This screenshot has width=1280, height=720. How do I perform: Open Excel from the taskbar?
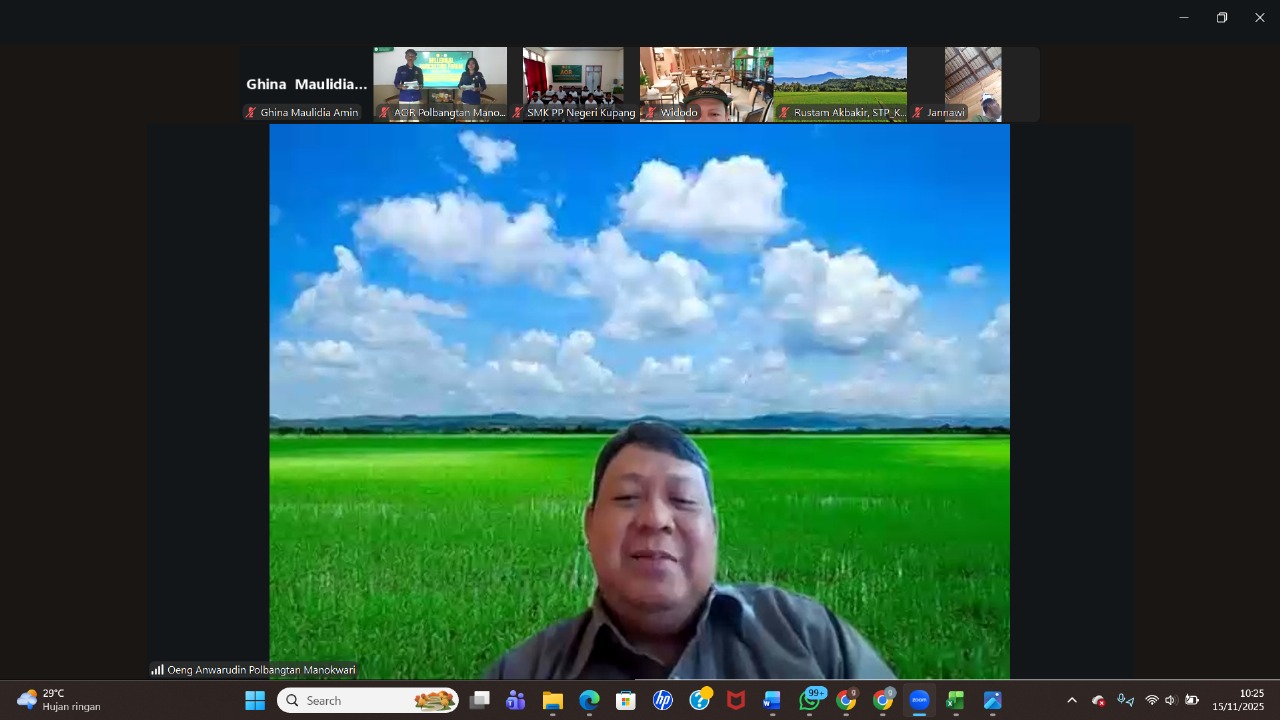955,701
